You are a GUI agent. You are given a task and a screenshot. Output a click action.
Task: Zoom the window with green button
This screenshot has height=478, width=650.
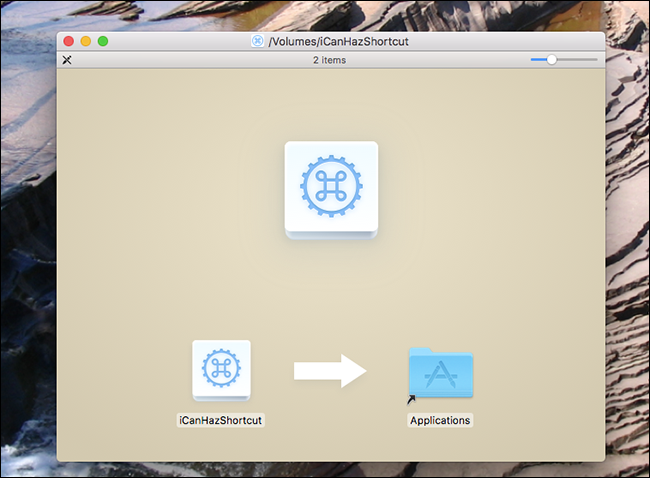(x=103, y=41)
